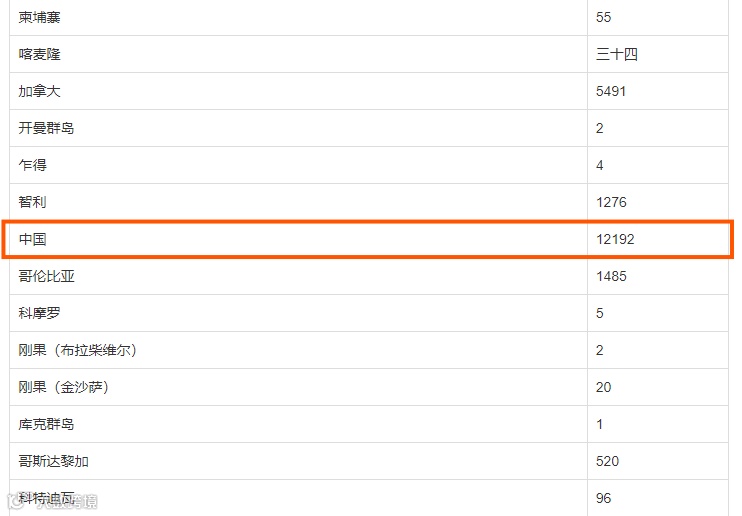This screenshot has width=742, height=516.
Task: Click the 哥斯达黎加 row label
Action: coord(53,461)
